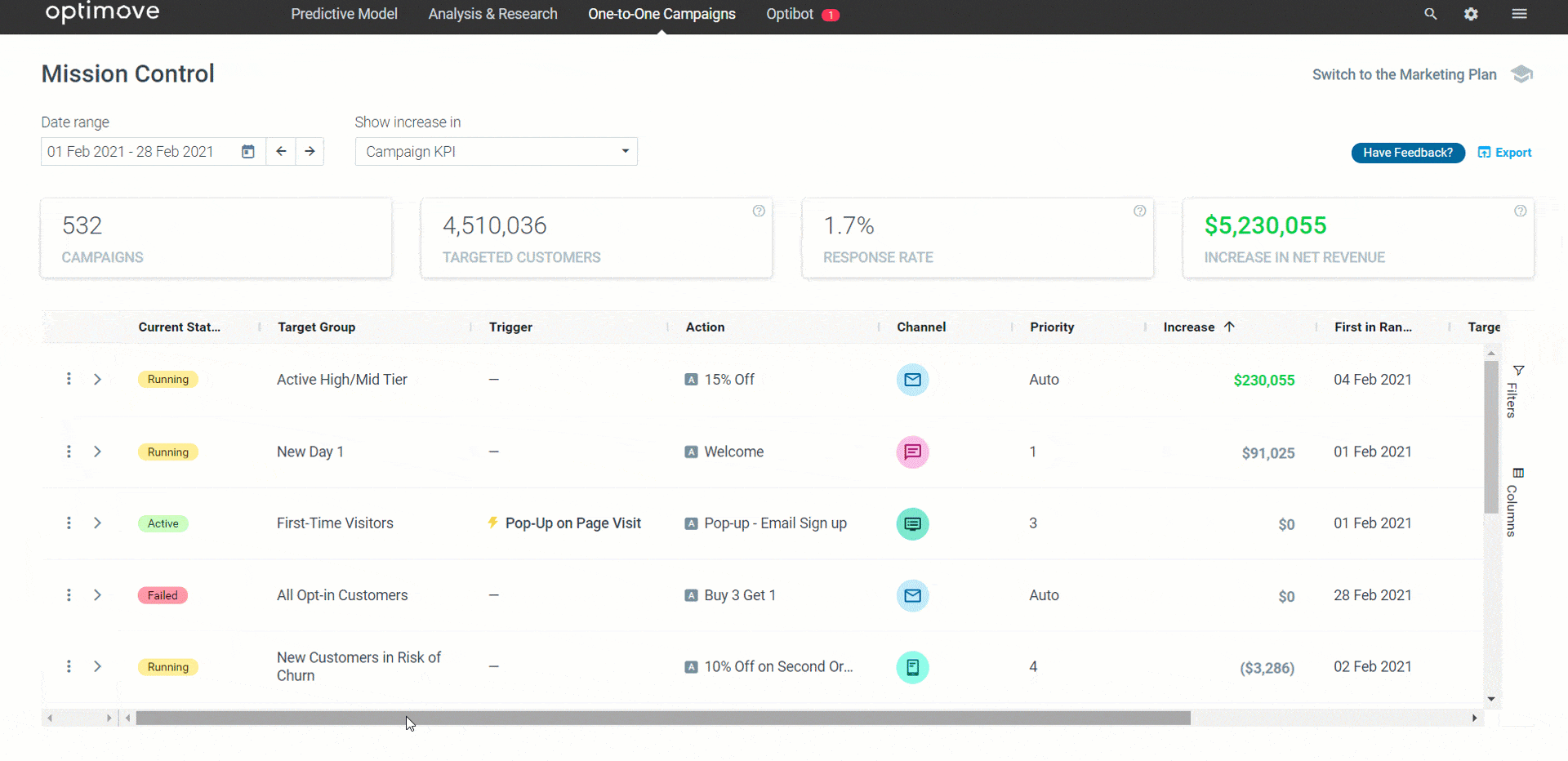Open three-dot menu for Active High/Mid Tier

pos(69,379)
